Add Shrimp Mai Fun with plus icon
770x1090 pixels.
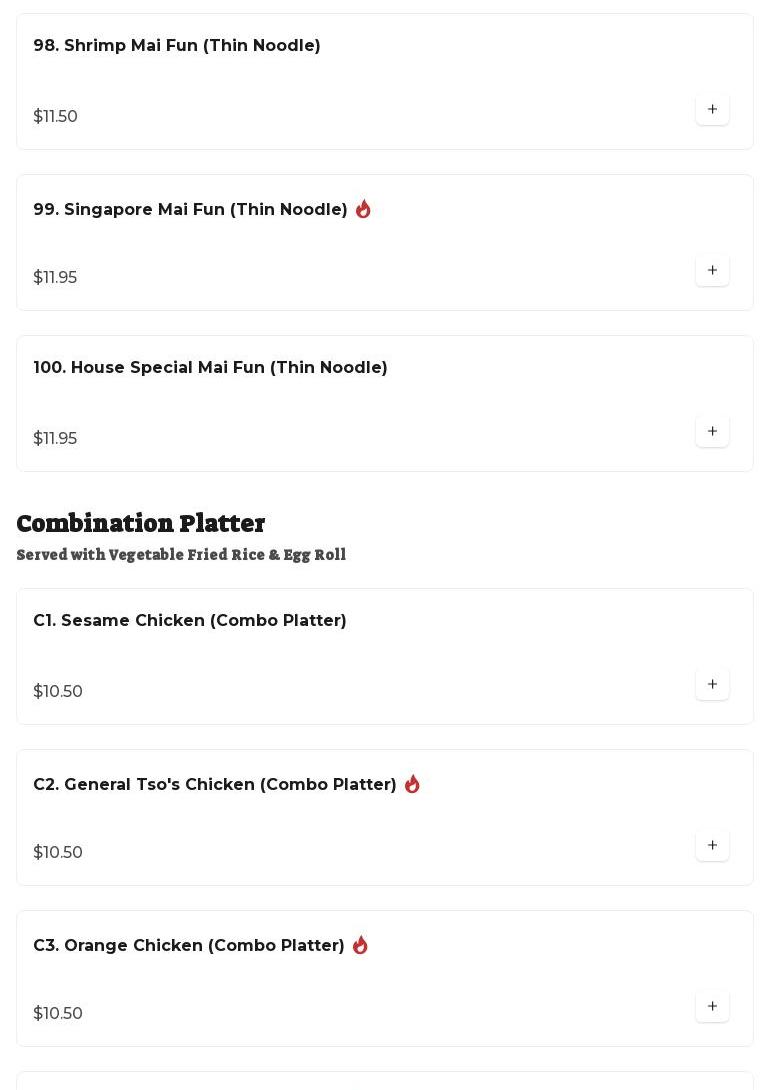(712, 109)
